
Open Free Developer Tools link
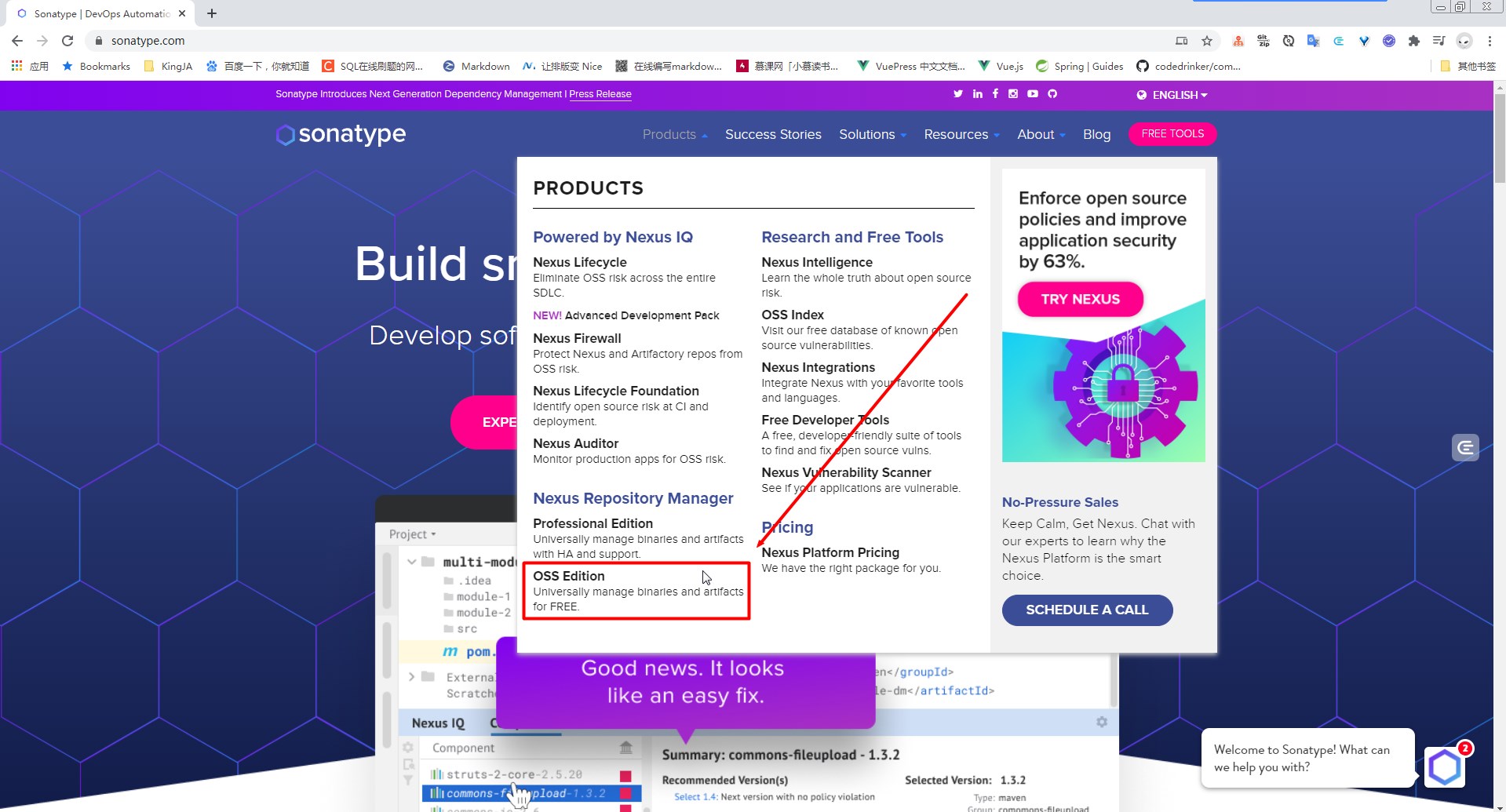(x=825, y=420)
